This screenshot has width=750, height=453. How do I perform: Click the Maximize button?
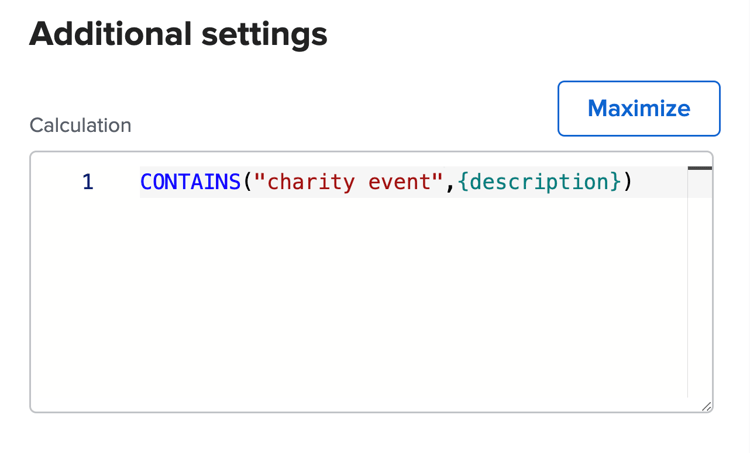[638, 108]
